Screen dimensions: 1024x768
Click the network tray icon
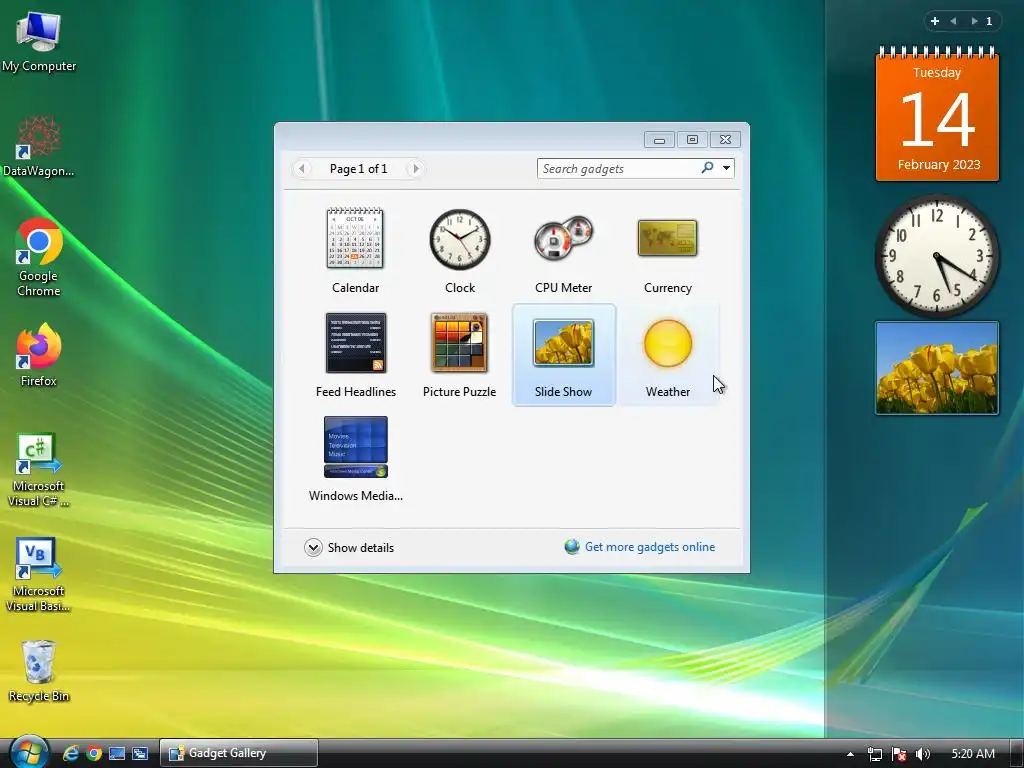[x=874, y=754]
